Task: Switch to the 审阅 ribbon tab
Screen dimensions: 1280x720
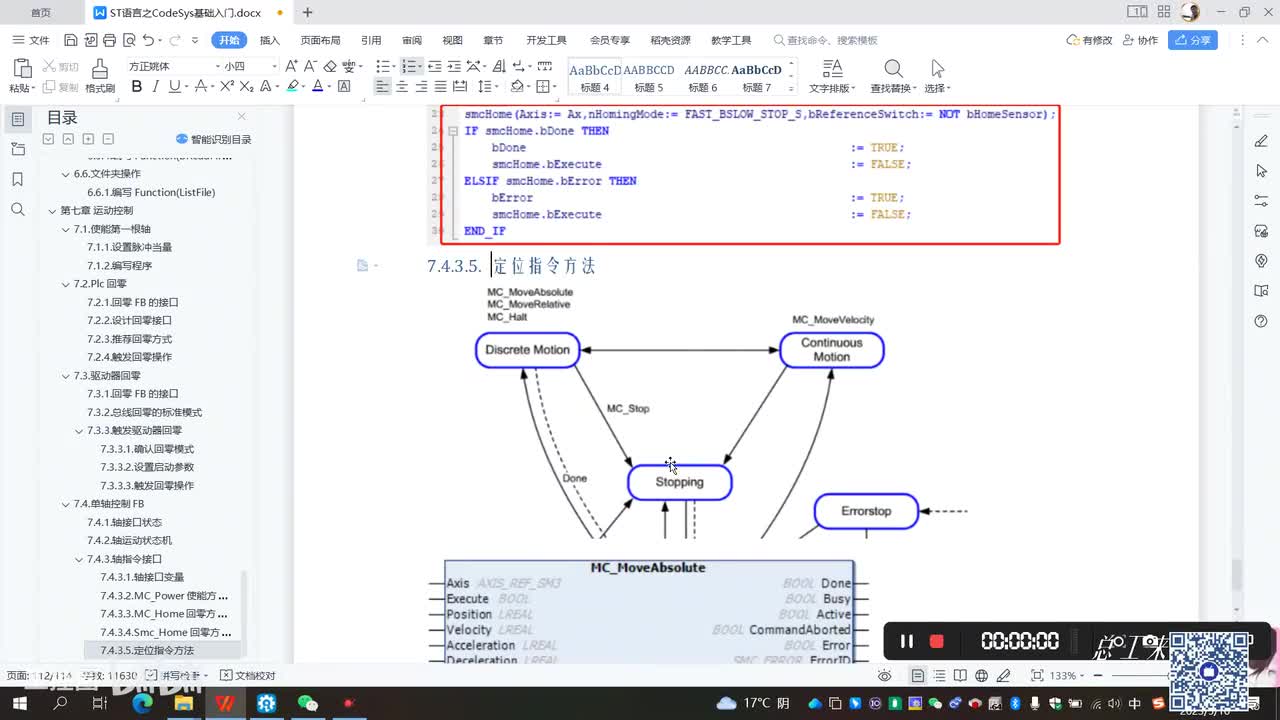Action: tap(412, 40)
